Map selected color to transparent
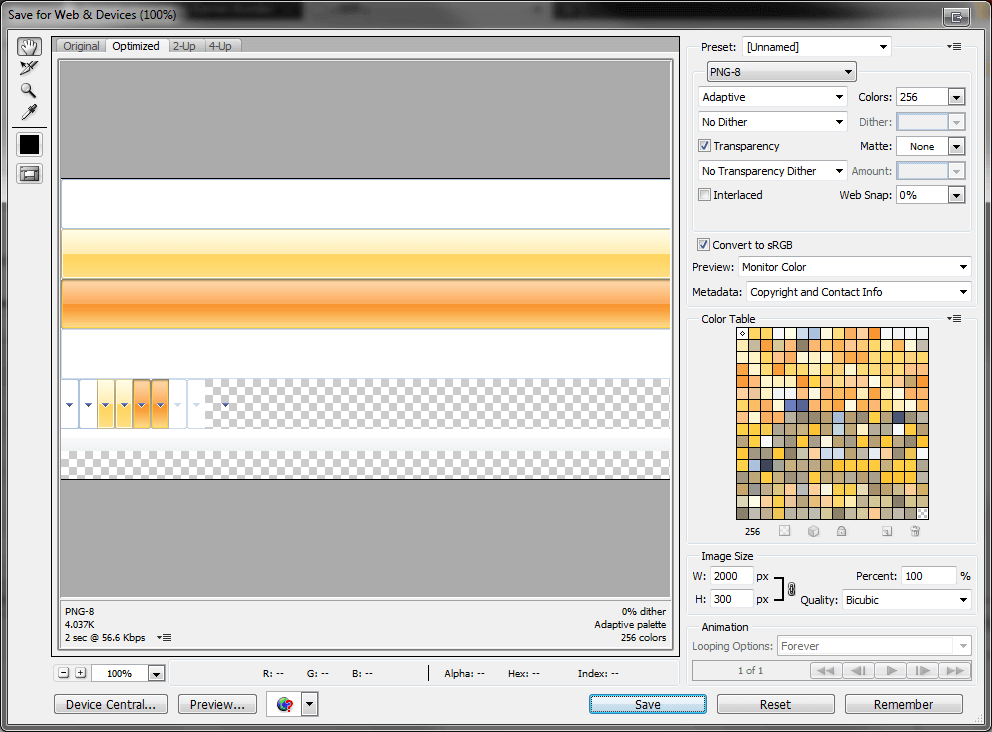Viewport: 992px width, 732px height. [785, 531]
